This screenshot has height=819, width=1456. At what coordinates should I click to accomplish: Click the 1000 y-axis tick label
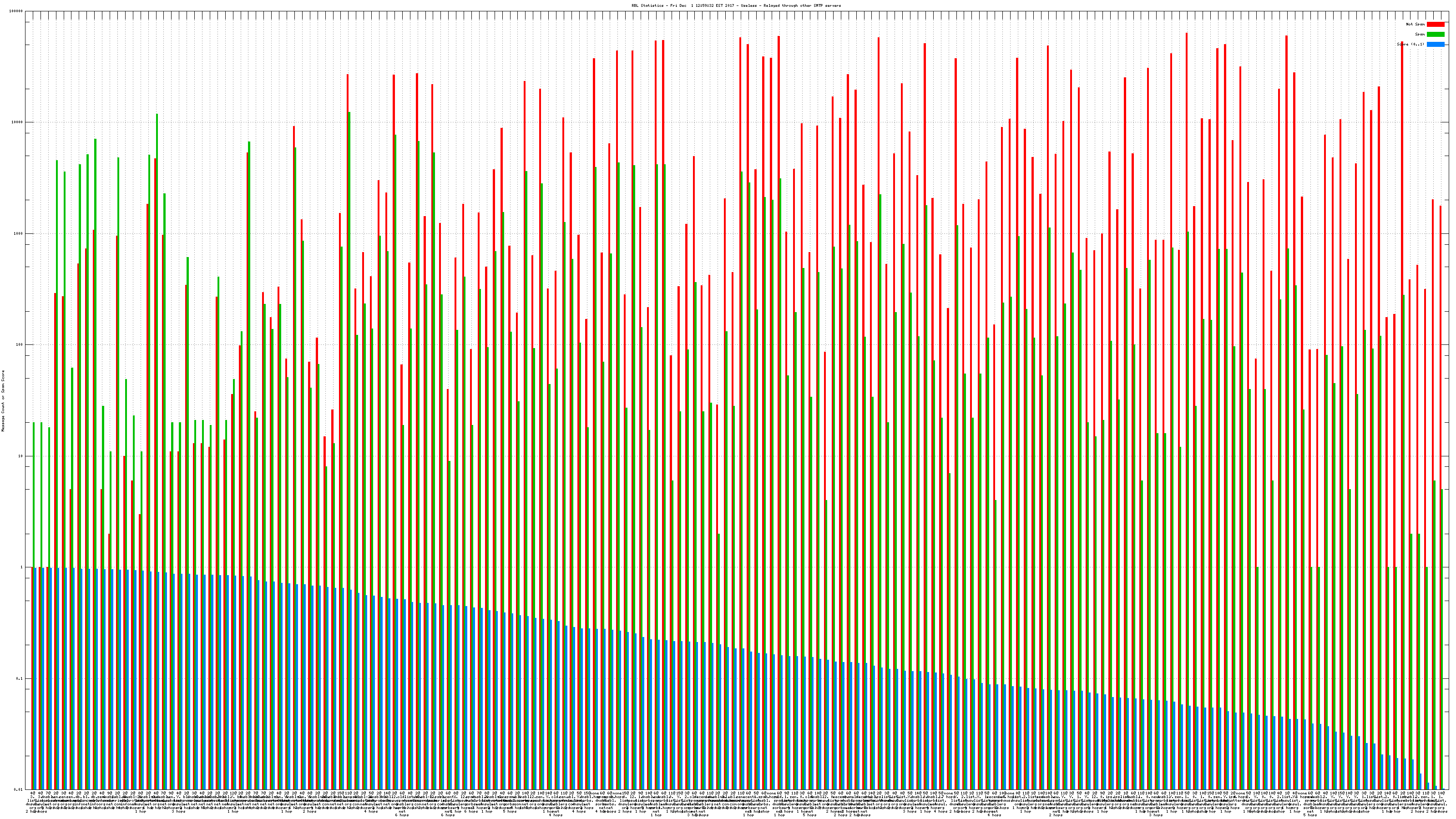click(x=19, y=234)
